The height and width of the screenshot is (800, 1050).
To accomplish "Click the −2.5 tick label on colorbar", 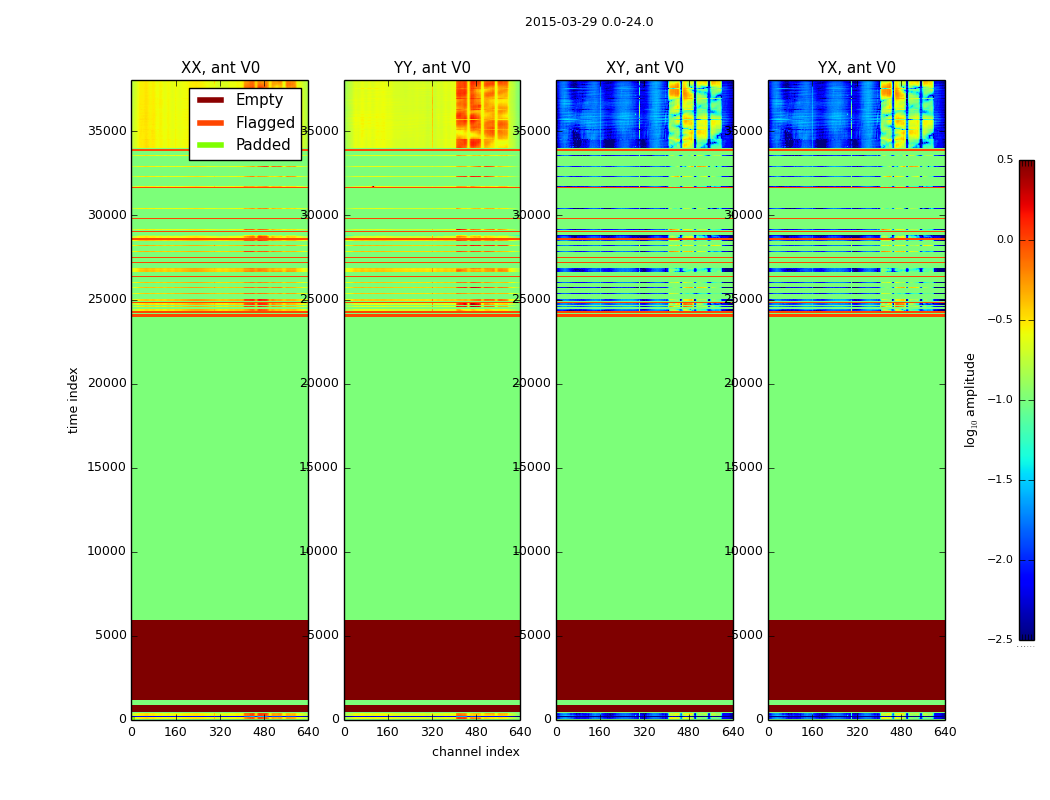I will pyautogui.click(x=1000, y=640).
